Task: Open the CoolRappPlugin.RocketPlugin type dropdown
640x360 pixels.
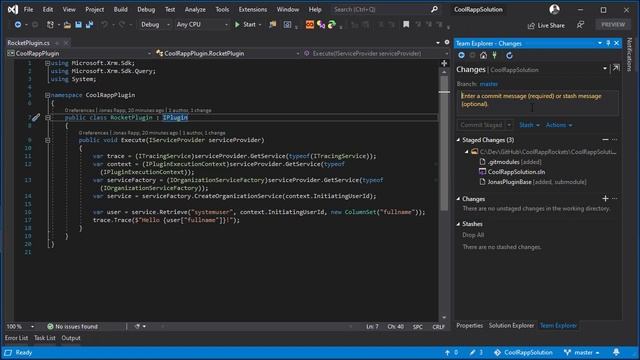Action: (x=227, y=53)
